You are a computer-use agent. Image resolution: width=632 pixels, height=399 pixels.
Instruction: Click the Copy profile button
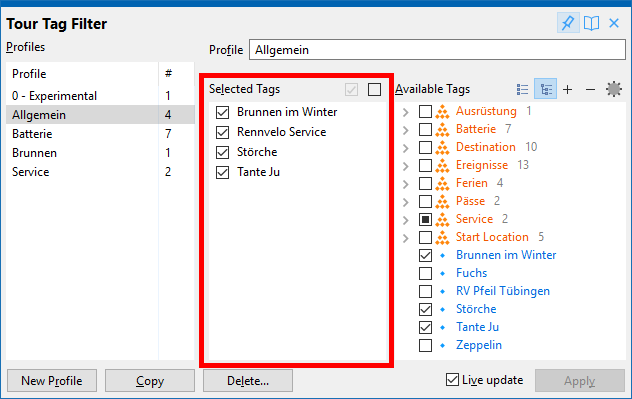150,380
